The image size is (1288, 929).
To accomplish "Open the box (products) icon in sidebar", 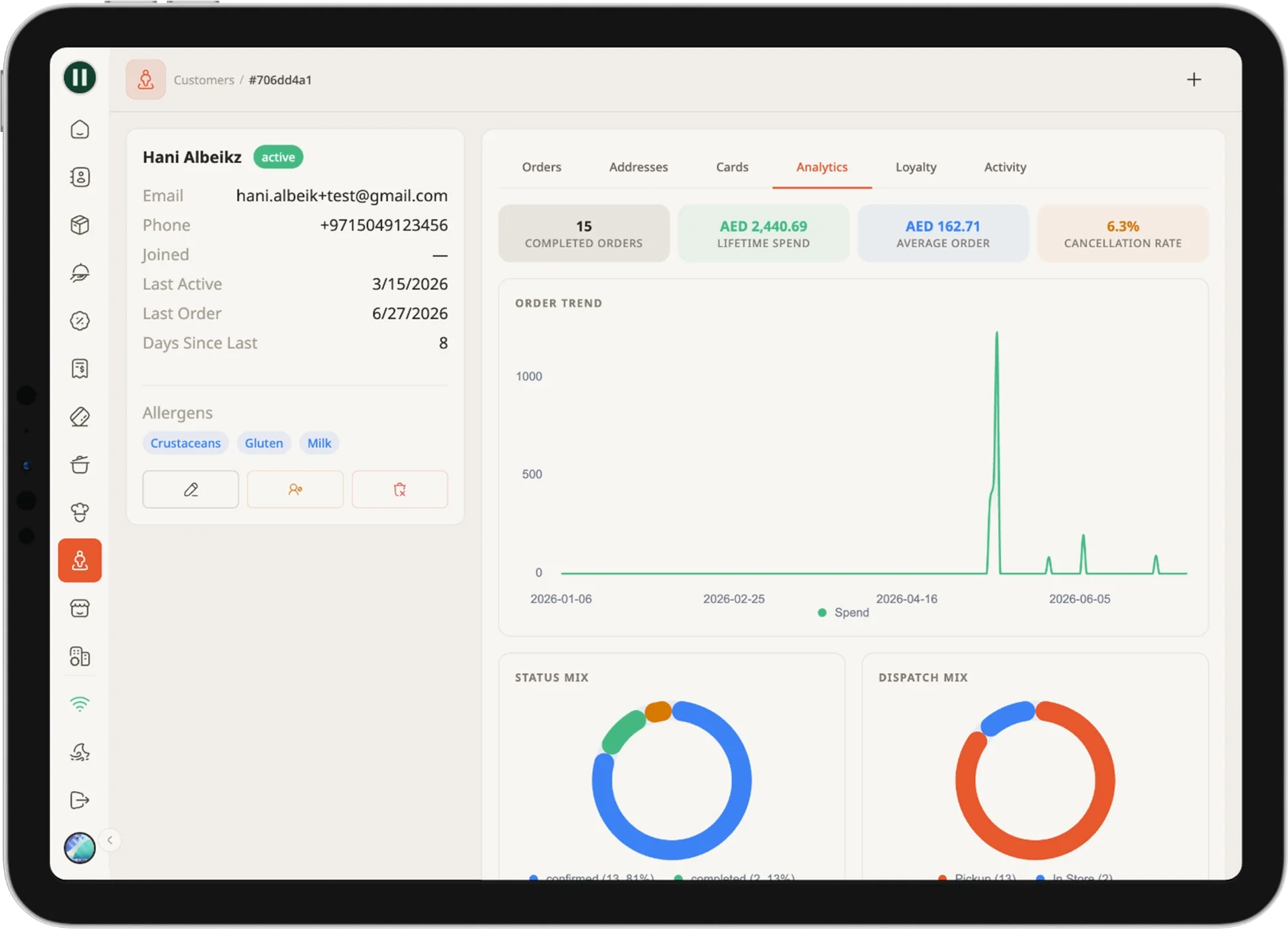I will pos(80,225).
